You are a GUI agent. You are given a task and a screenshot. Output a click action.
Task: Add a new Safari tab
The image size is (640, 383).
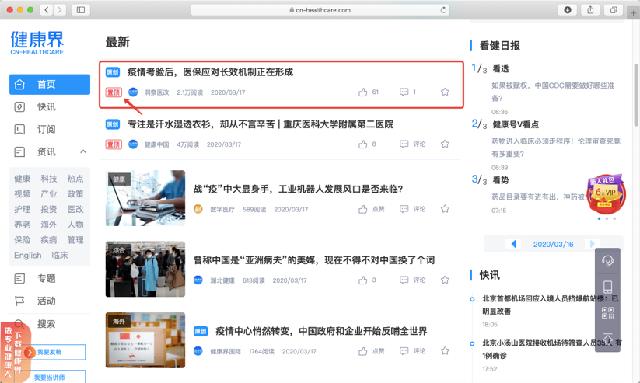[x=633, y=12]
